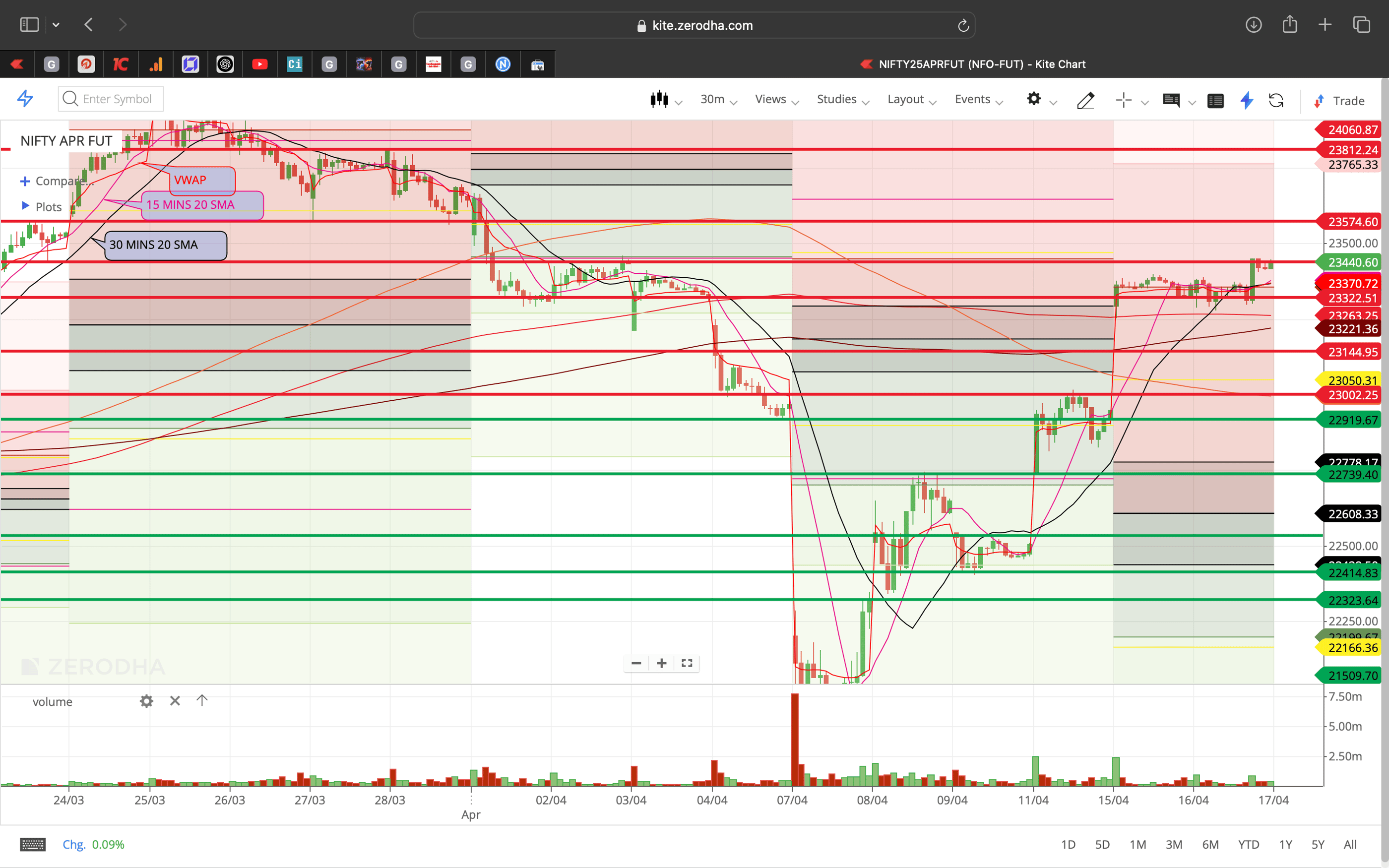Switch to the 1D timeframe
Screen dimensions: 1389x868
pos(1070,844)
